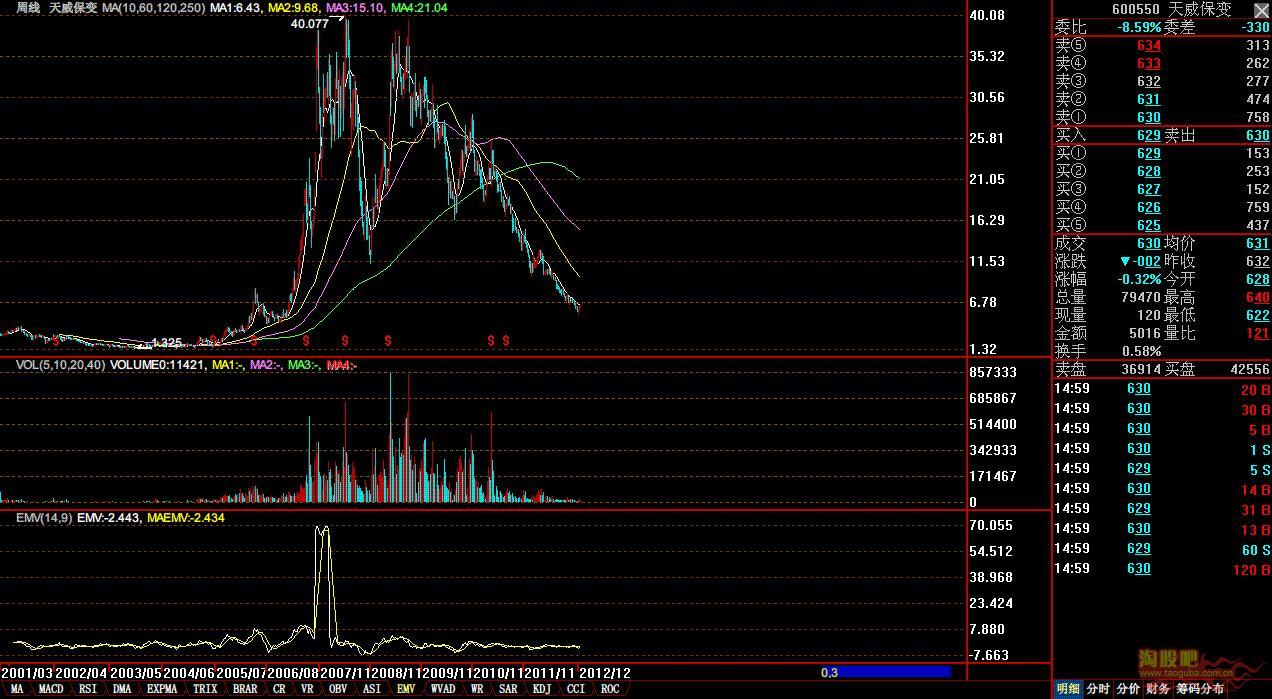
Task: Select the 买① bid price 629
Action: pos(1149,153)
